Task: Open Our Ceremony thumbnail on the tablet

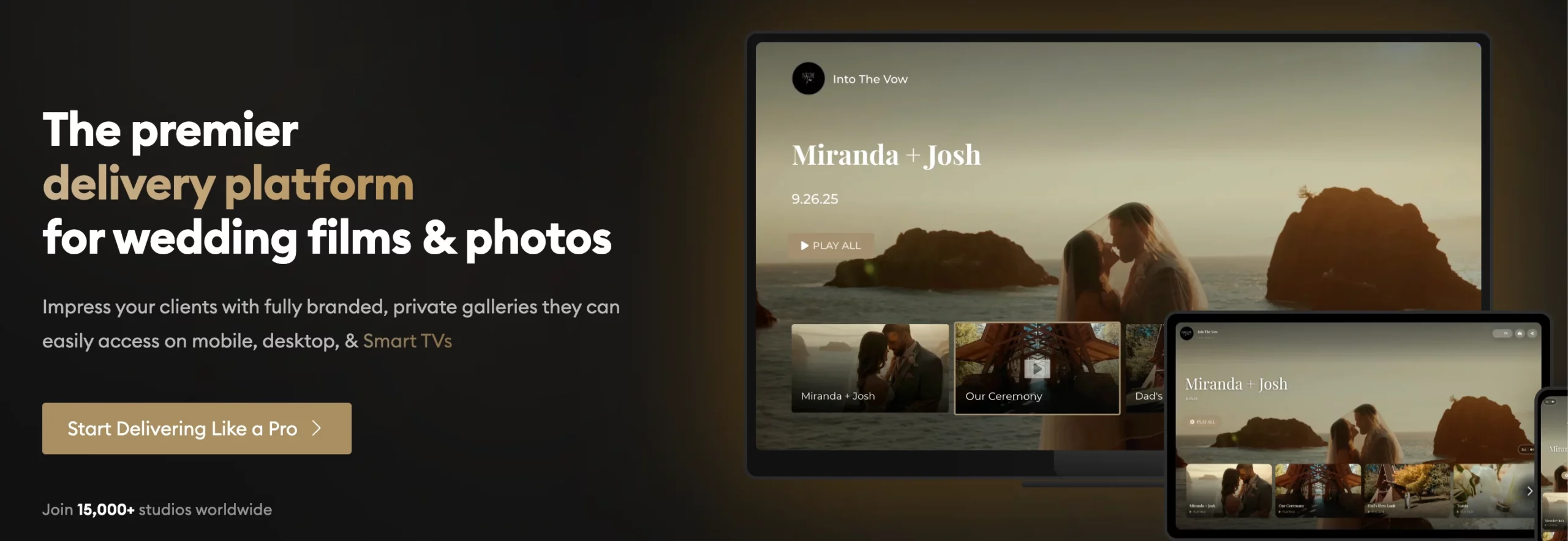Action: [x=1318, y=491]
